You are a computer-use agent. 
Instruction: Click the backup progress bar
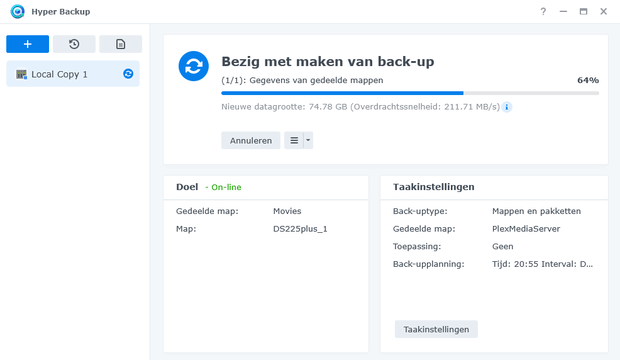(x=410, y=93)
